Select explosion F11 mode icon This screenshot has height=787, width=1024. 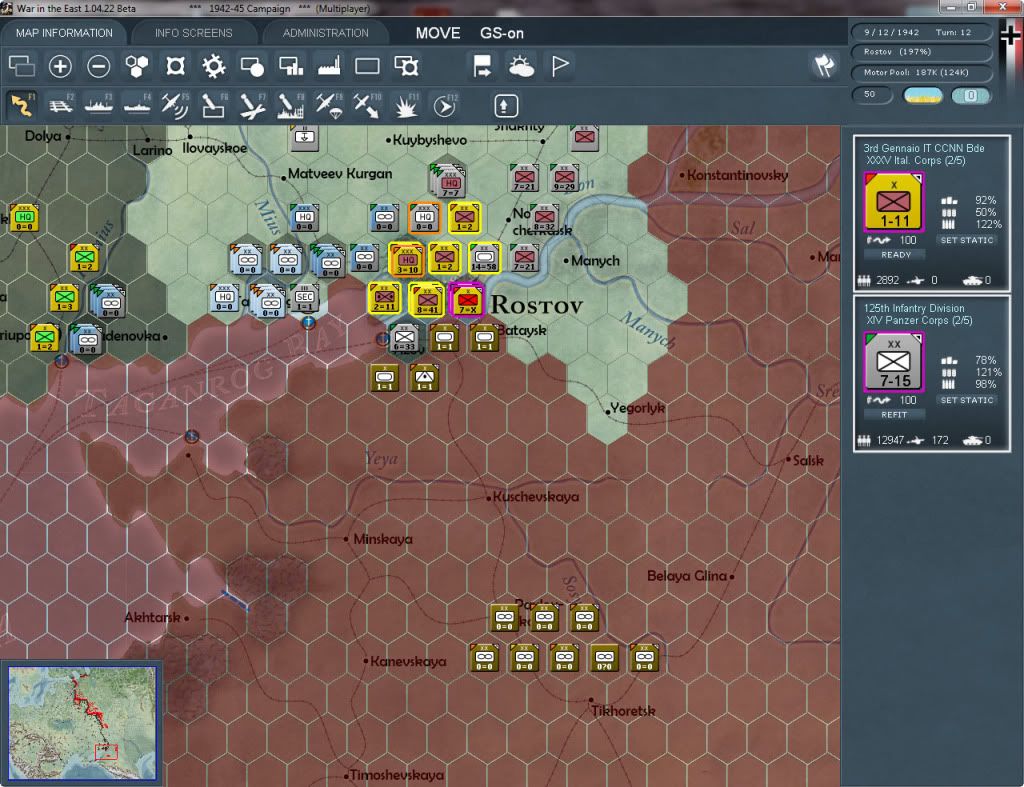click(406, 105)
